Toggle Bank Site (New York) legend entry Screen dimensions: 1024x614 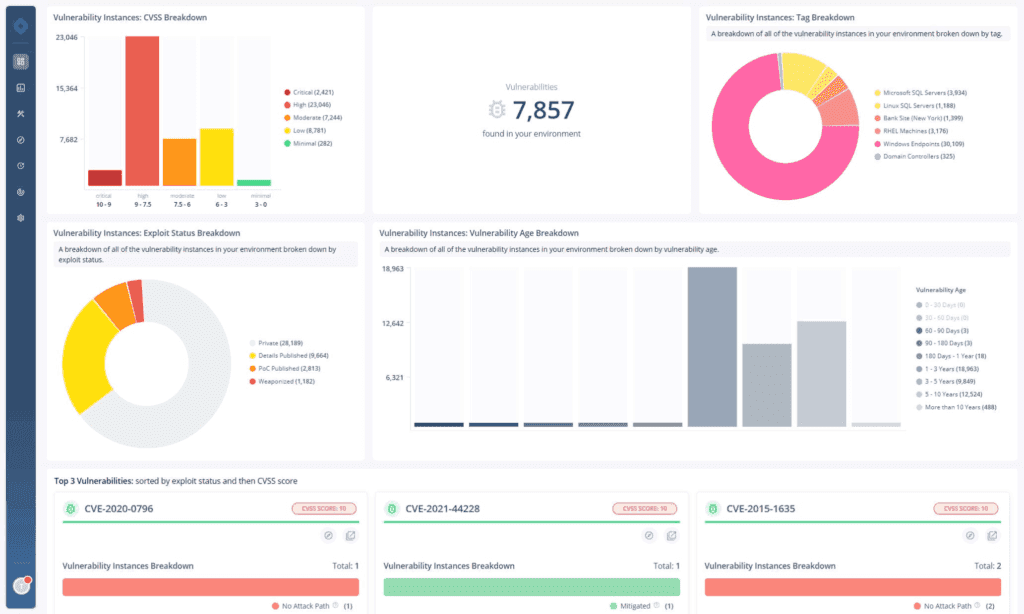click(919, 118)
